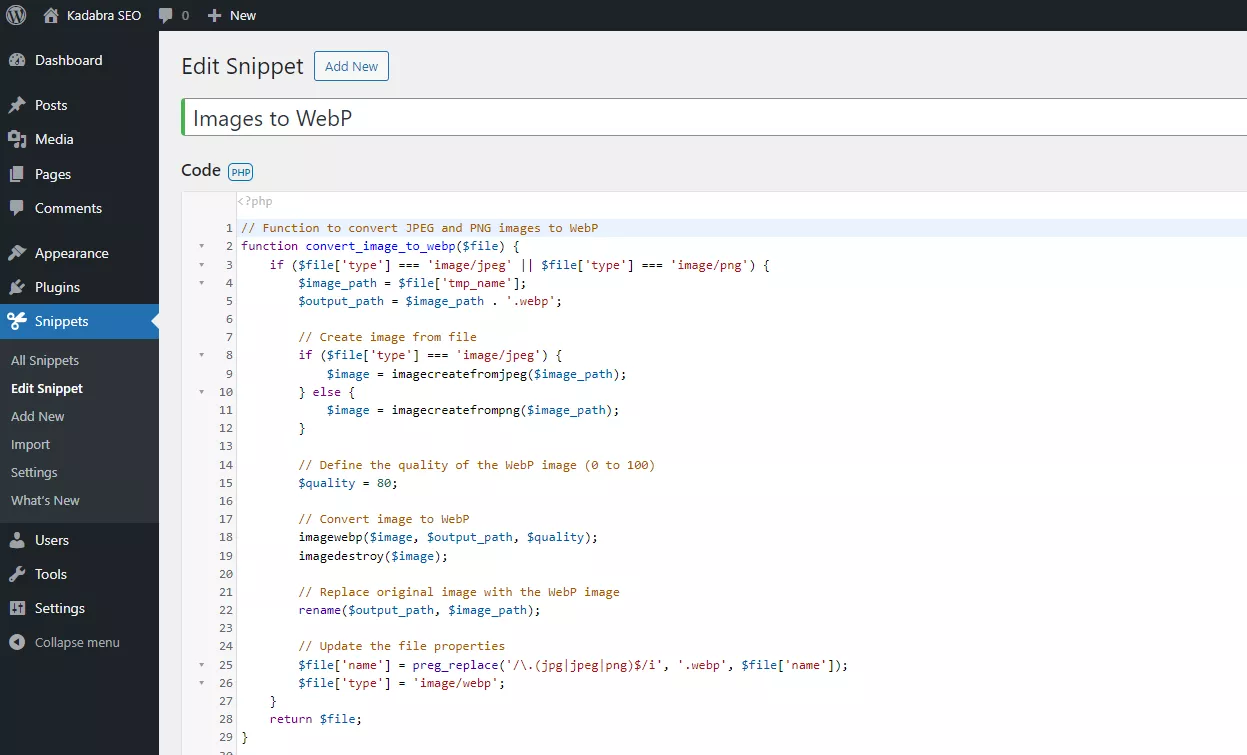Image resolution: width=1247 pixels, height=755 pixels.
Task: Collapse code fold at line 3
Action: [x=202, y=265]
